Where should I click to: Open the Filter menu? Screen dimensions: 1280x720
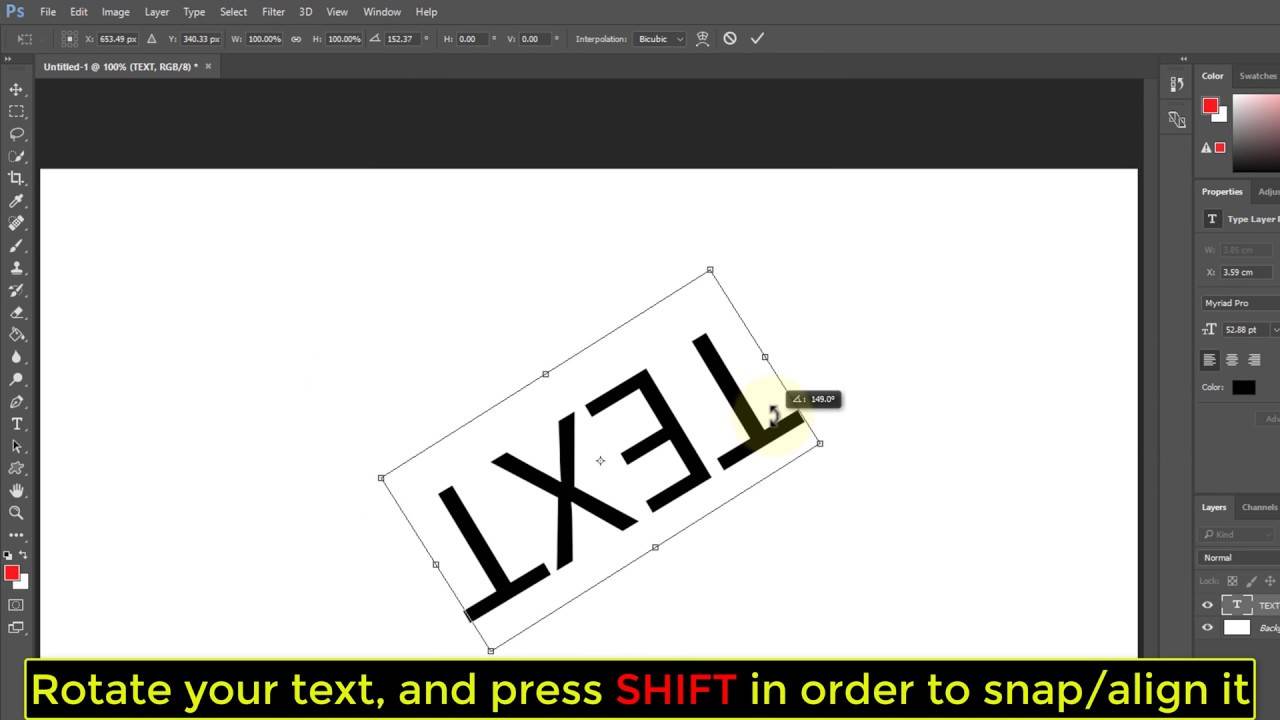[x=273, y=12]
